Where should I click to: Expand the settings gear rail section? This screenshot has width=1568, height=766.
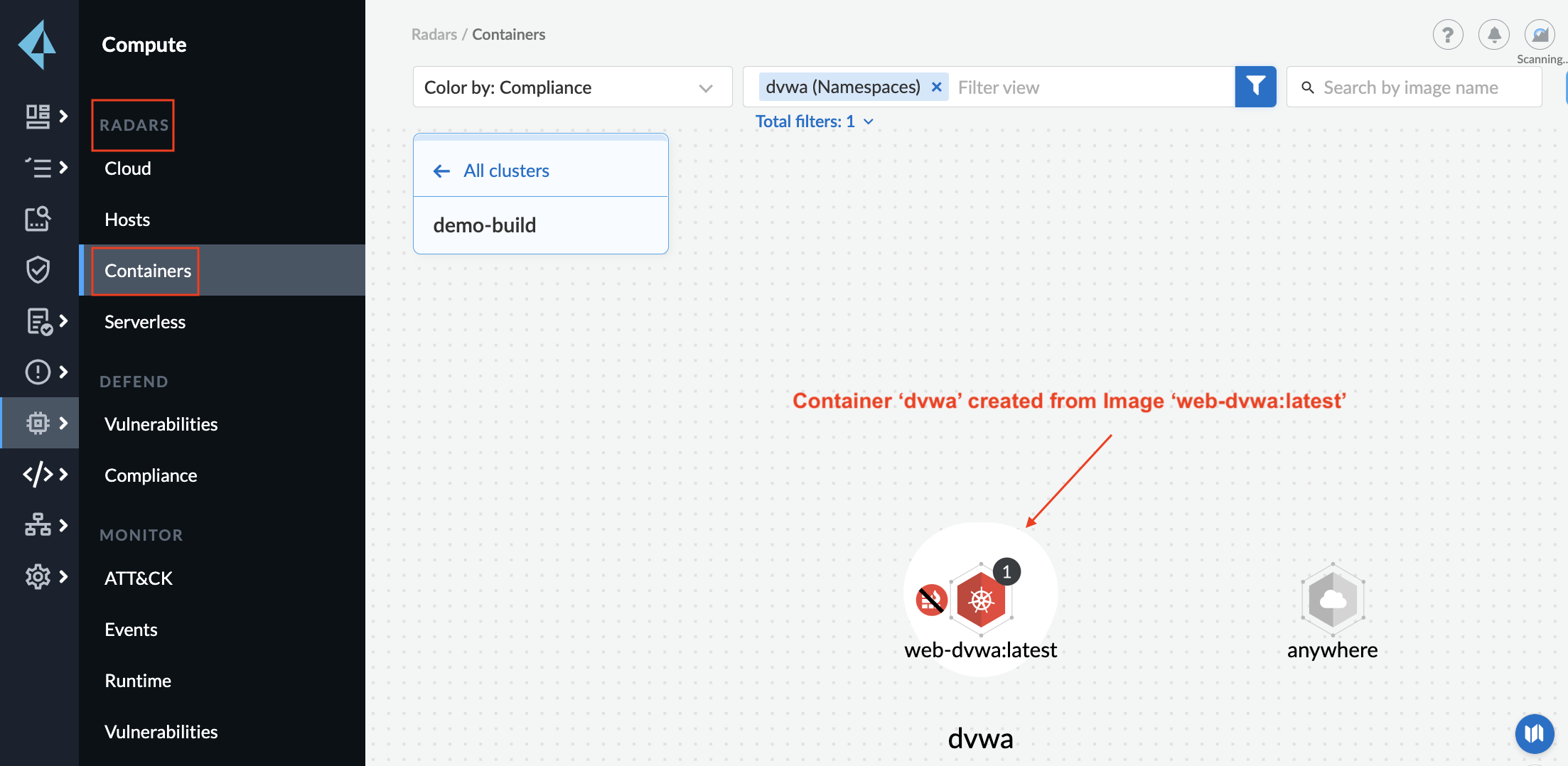[x=46, y=576]
